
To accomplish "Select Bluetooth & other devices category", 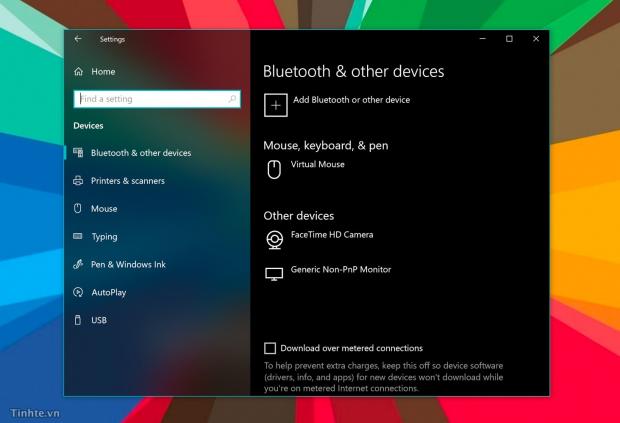I will pos(140,153).
